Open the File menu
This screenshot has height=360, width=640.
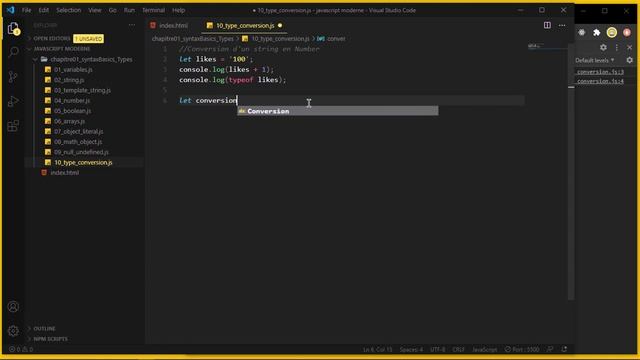click(x=27, y=10)
